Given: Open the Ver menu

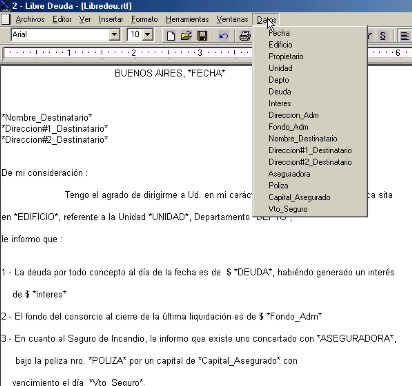Looking at the screenshot, I should coord(85,19).
